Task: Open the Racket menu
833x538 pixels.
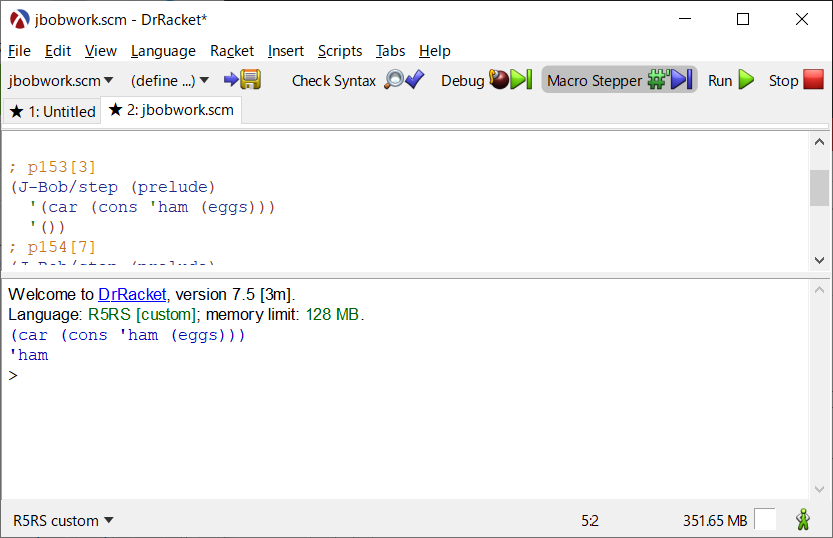Action: [232, 51]
